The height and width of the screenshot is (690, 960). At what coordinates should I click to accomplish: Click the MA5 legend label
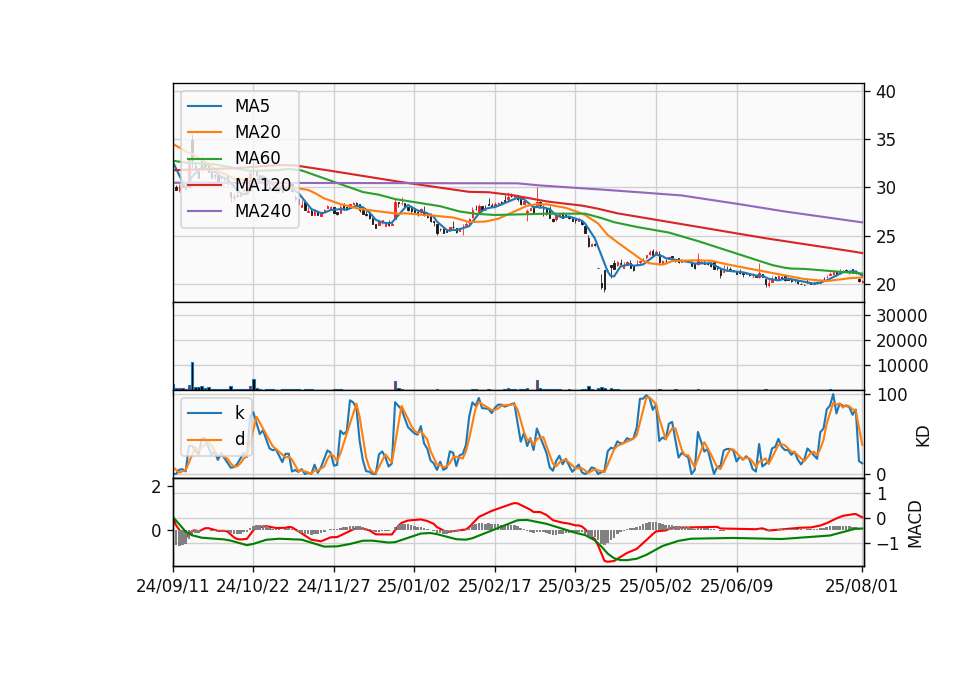[252, 106]
